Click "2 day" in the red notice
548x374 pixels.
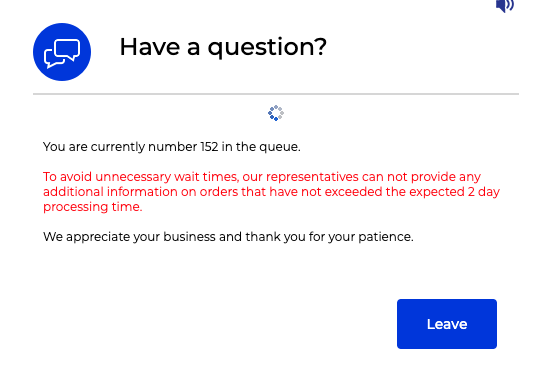(484, 192)
